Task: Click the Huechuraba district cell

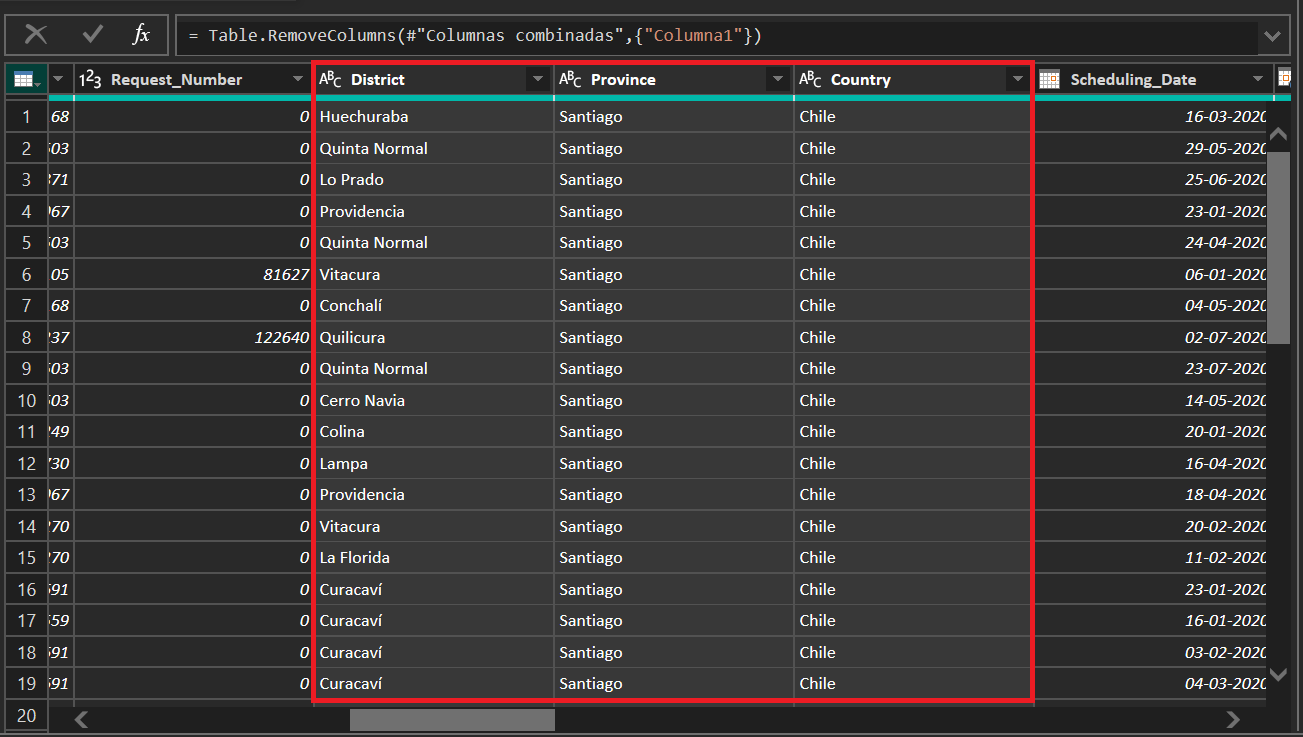Action: point(433,117)
